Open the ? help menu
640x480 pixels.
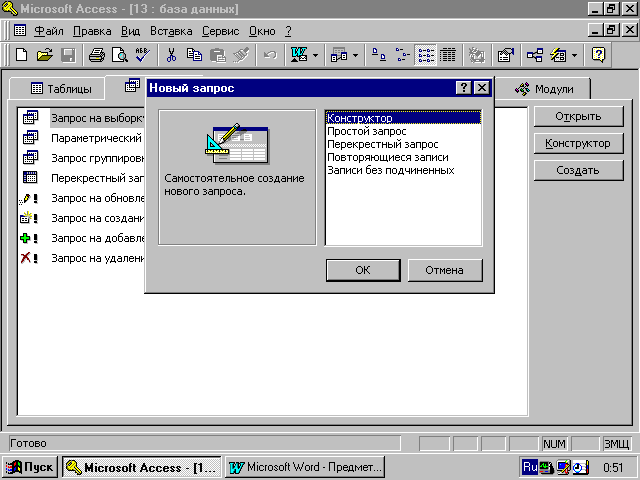click(x=288, y=31)
